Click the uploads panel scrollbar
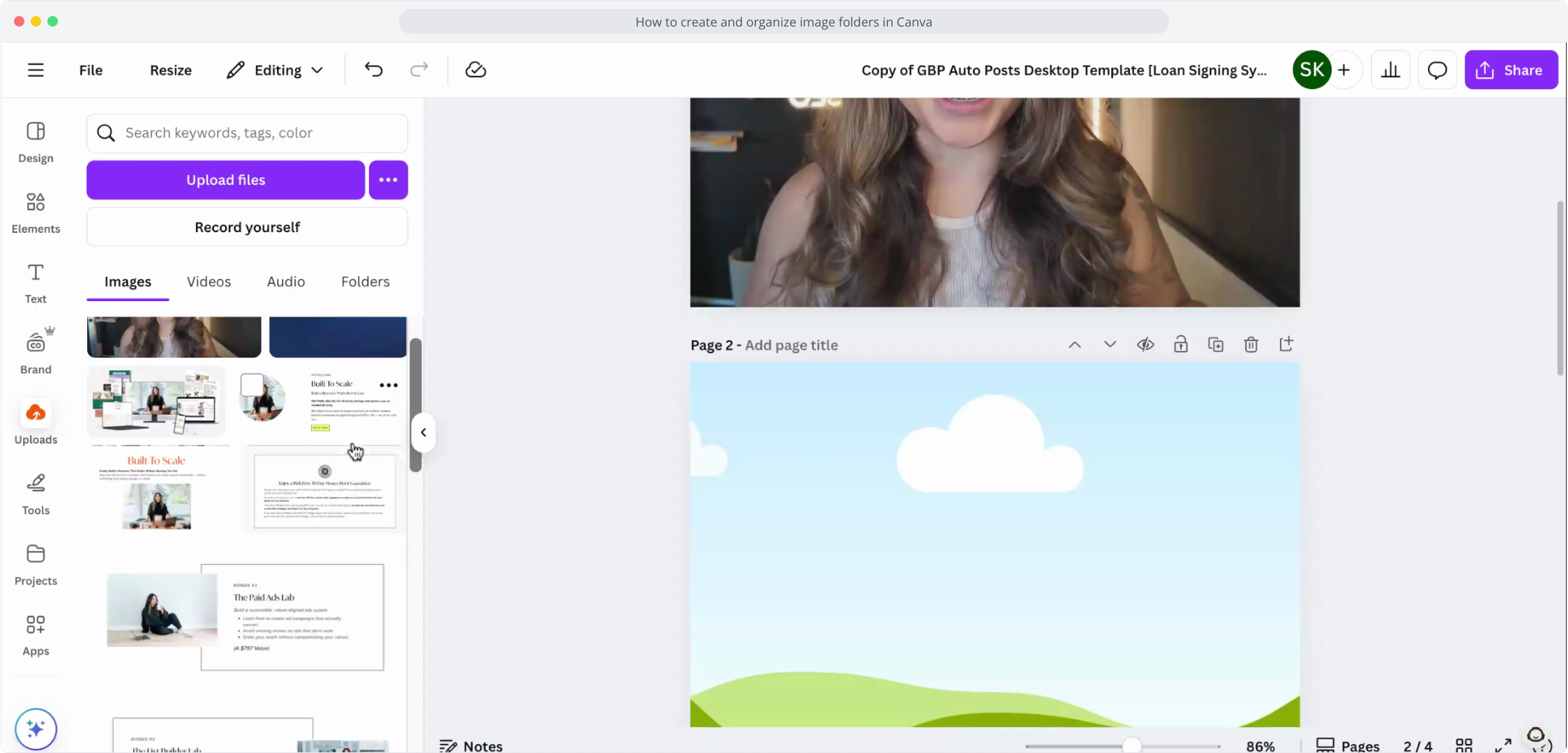The width and height of the screenshot is (1568, 753). pos(415,404)
